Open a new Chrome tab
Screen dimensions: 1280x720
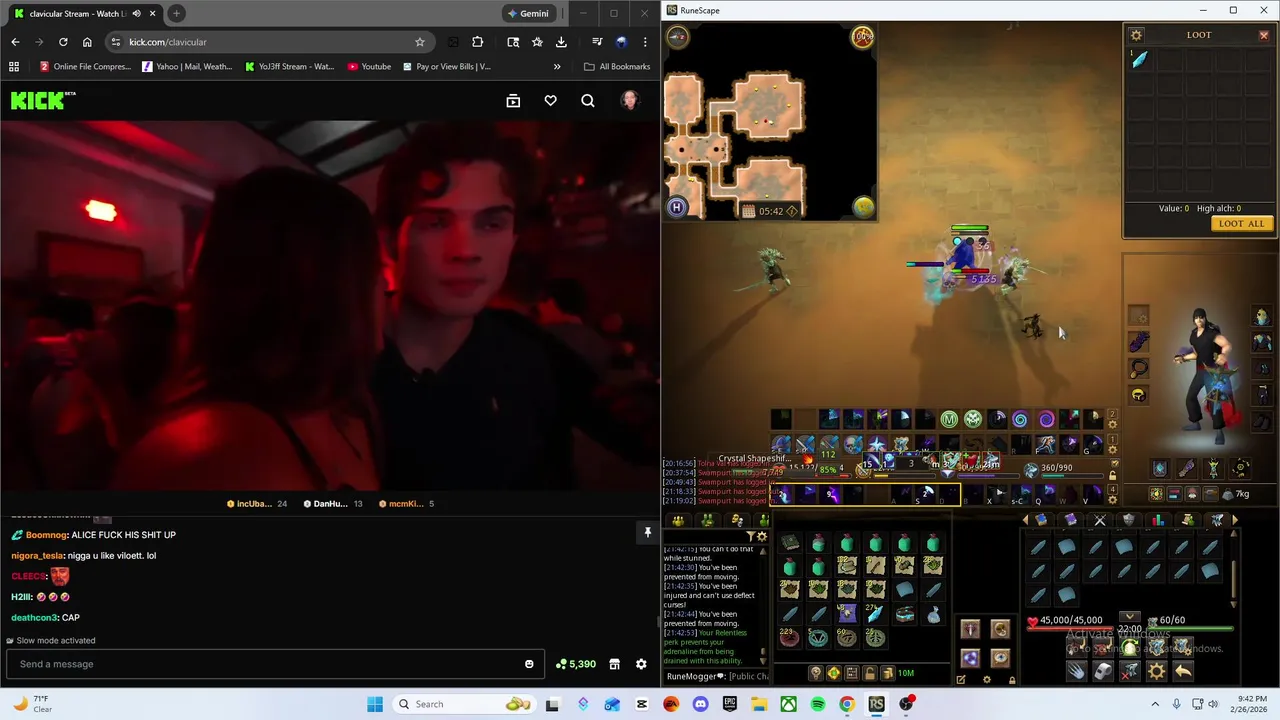point(176,13)
